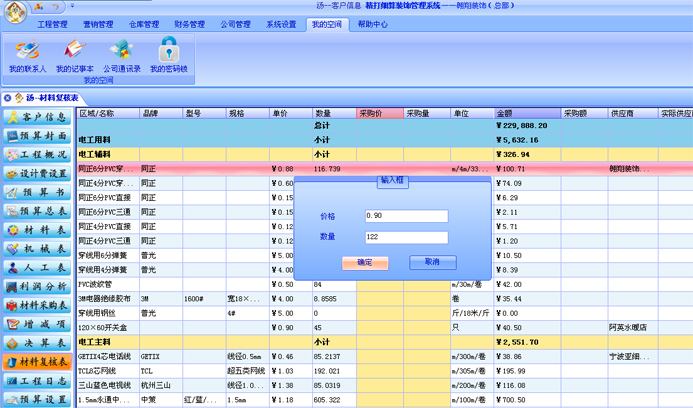Viewport: 693px width, 408px height.
Task: Select the 电工用料 subtotal row
Action: tap(385, 140)
